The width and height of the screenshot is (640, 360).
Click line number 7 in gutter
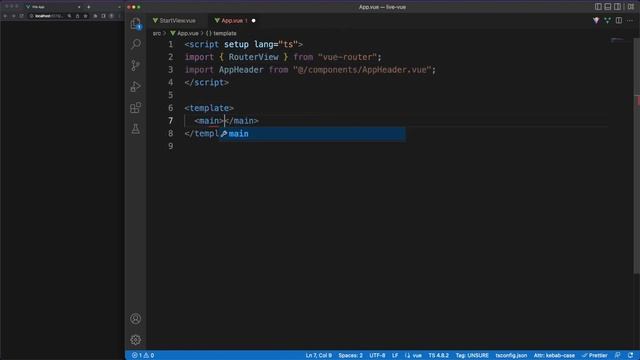(171, 121)
